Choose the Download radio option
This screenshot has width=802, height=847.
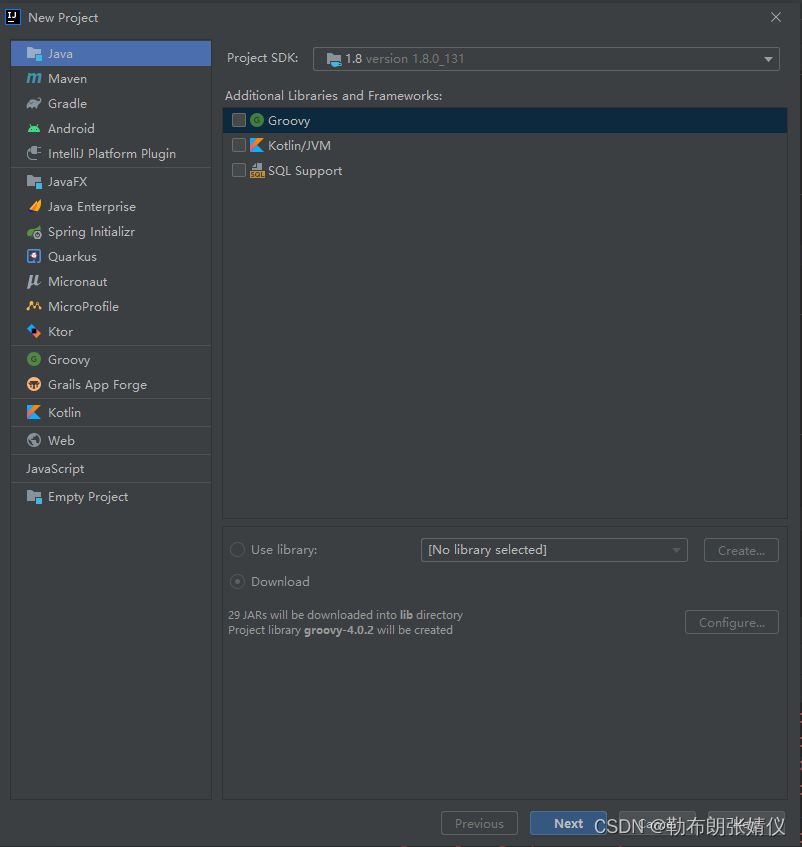click(237, 581)
